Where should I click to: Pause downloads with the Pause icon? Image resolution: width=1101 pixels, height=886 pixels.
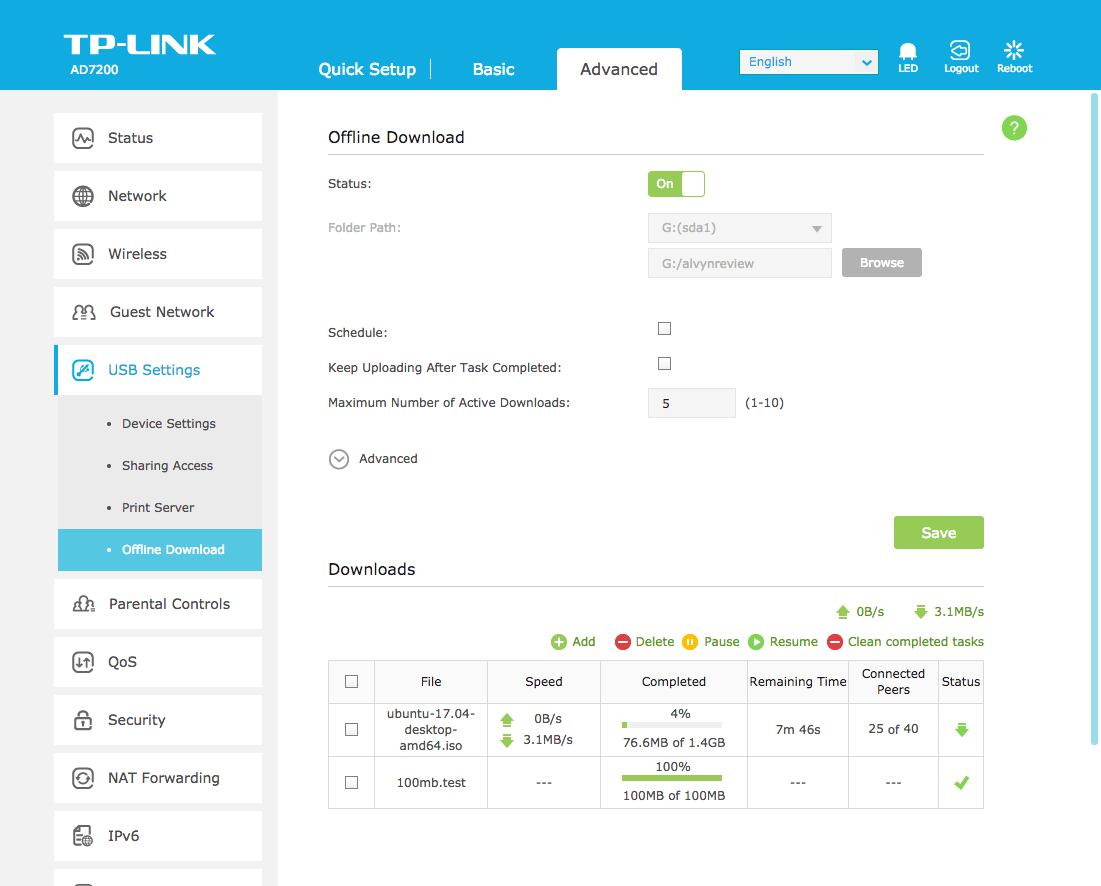690,642
